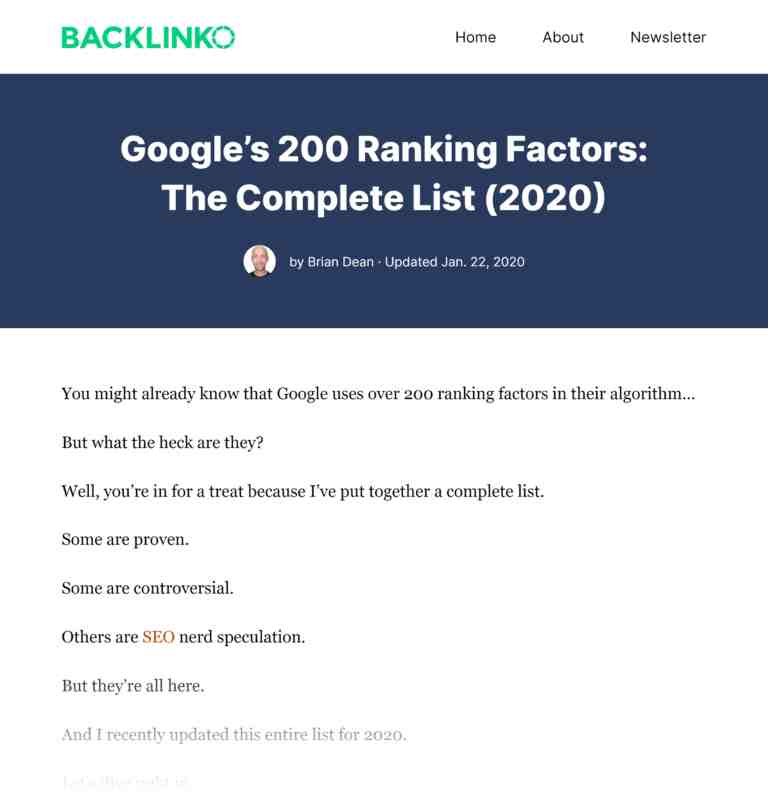
Task: Click the Backlinko logo
Action: (148, 37)
